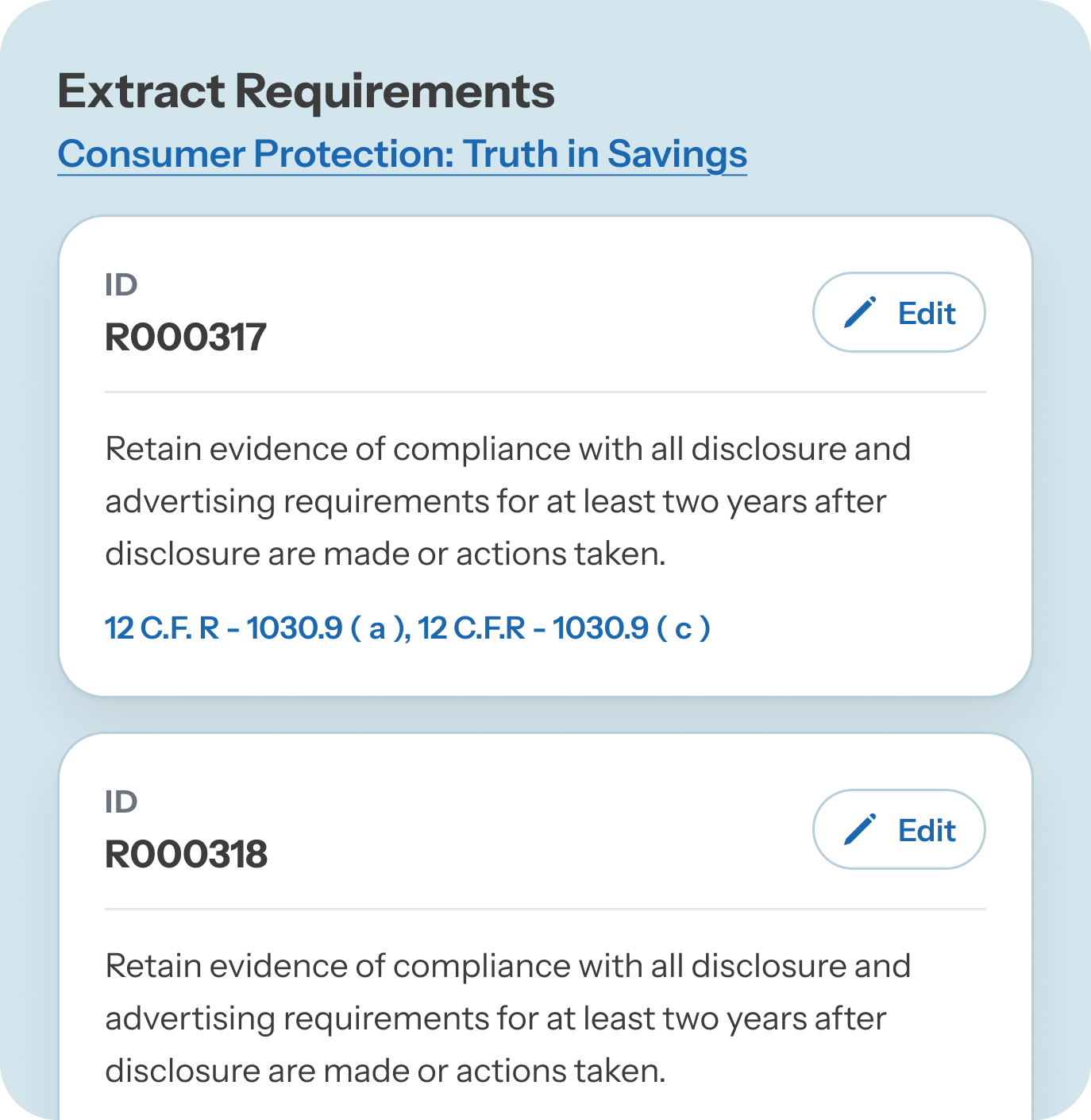Open Consumer Protection: Truth in Savings link
Viewport: 1091px width, 1120px height.
[x=403, y=154]
